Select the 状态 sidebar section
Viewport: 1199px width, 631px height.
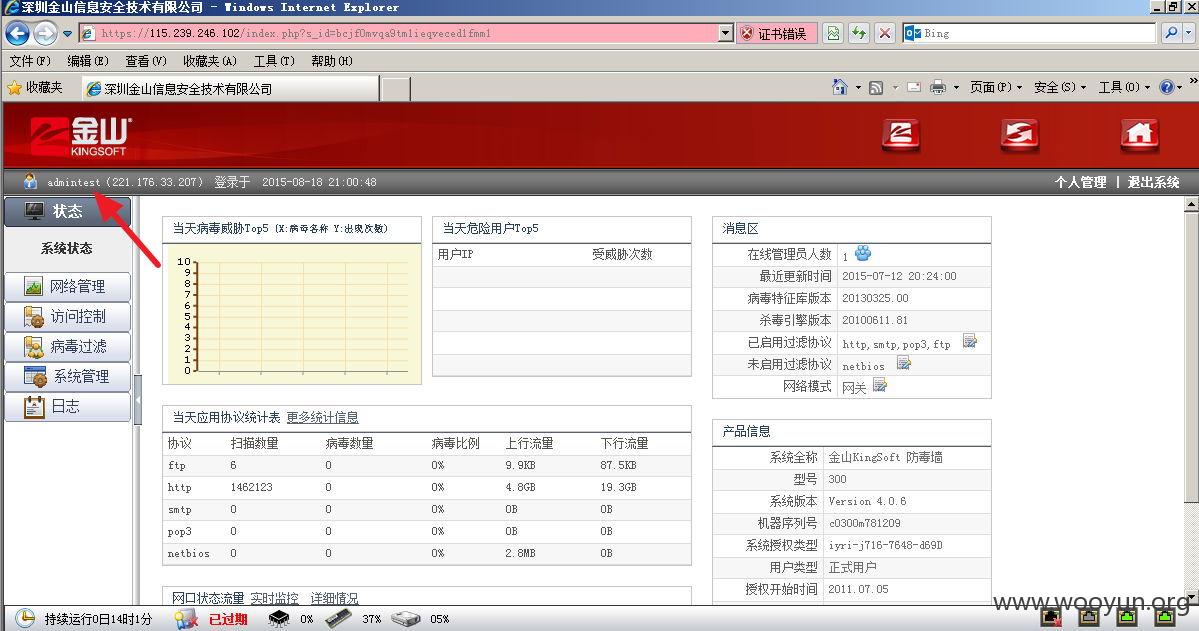click(67, 211)
